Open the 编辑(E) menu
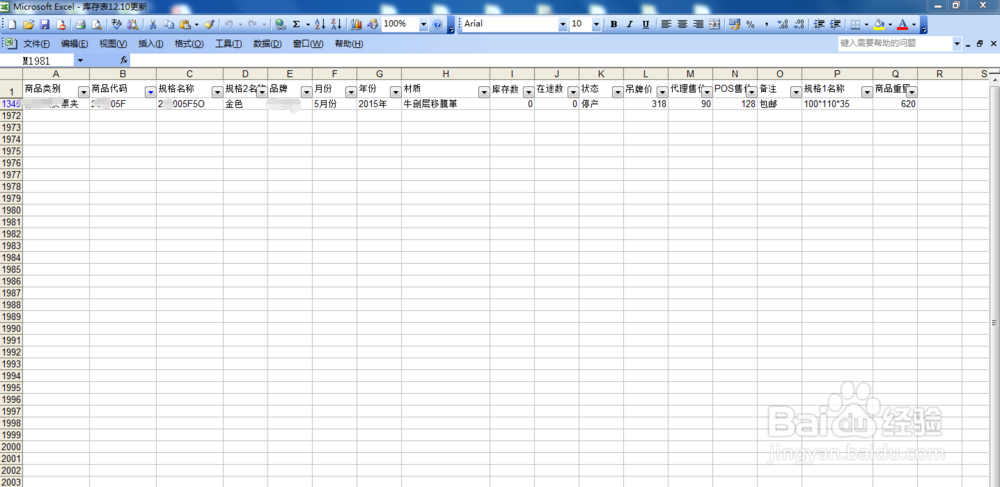Screen dimensions: 1000x487 pyautogui.click(x=75, y=43)
